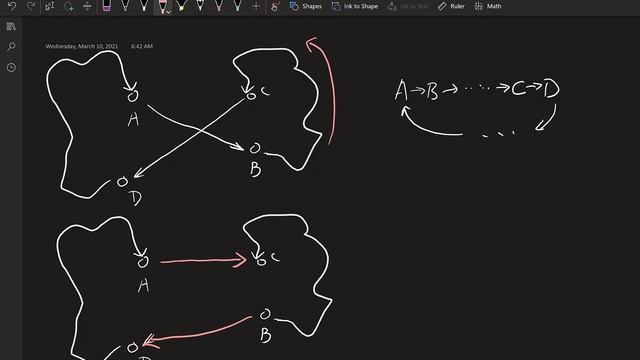Click the page date 'Wednesday, March 10, 2021'
The image size is (640, 360).
82,46
